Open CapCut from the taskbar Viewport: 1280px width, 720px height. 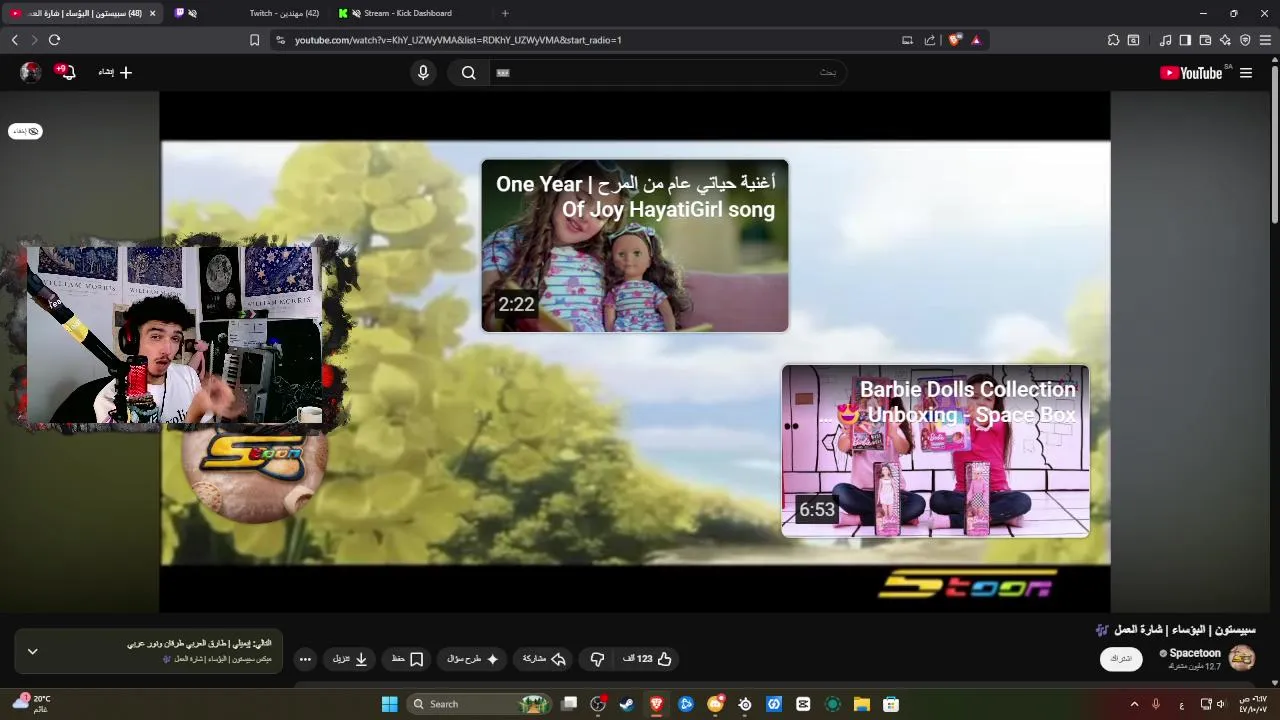tap(803, 704)
